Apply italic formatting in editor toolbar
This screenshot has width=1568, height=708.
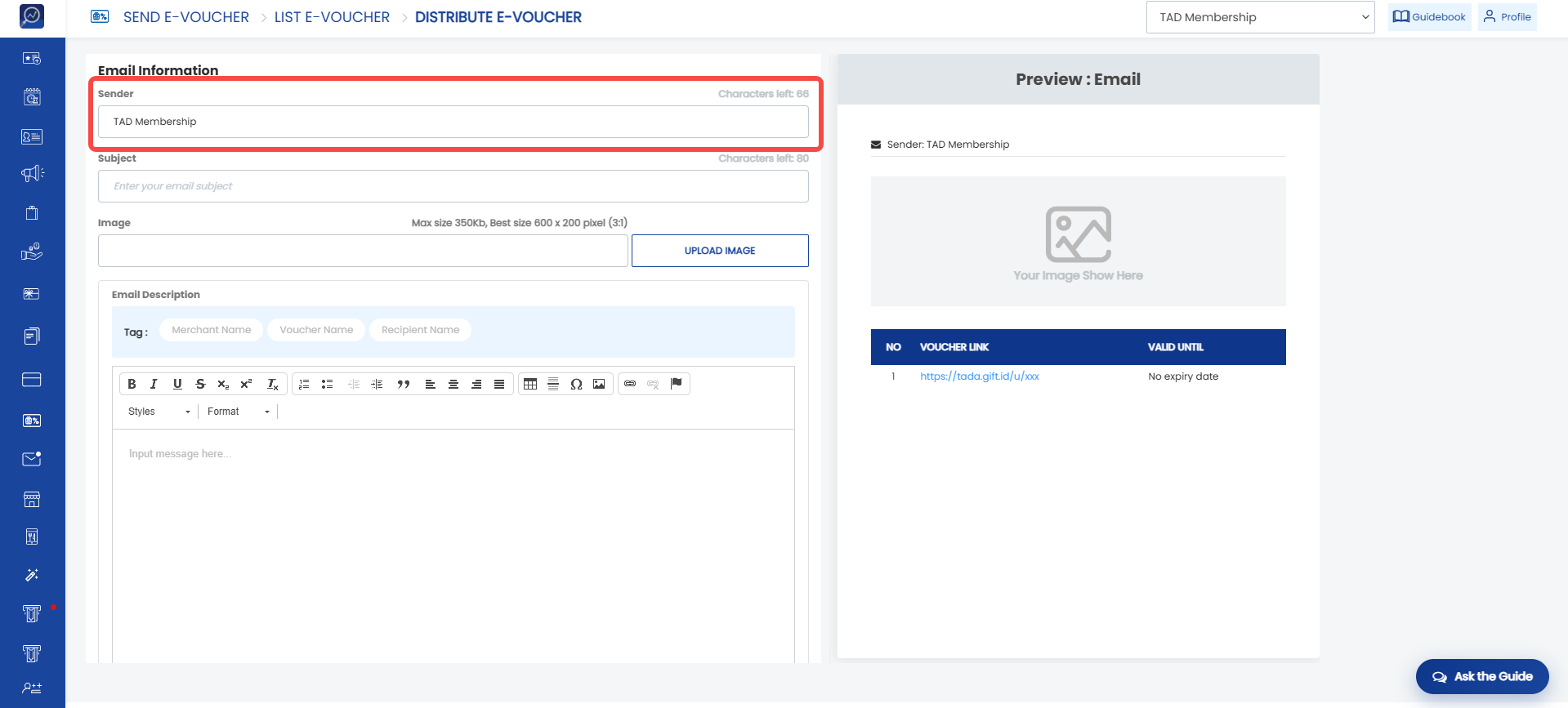click(154, 384)
